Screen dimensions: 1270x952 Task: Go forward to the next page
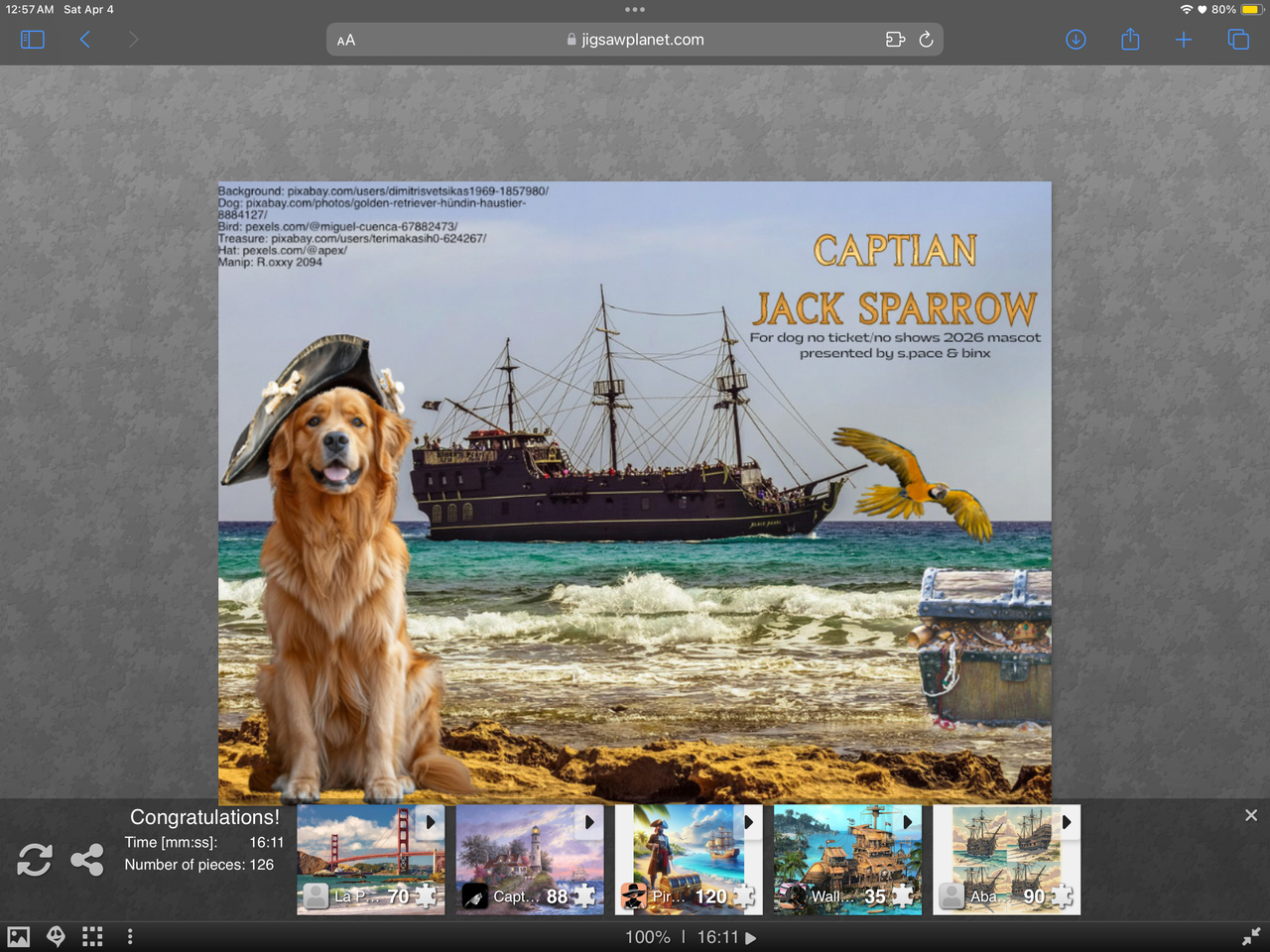(x=133, y=40)
